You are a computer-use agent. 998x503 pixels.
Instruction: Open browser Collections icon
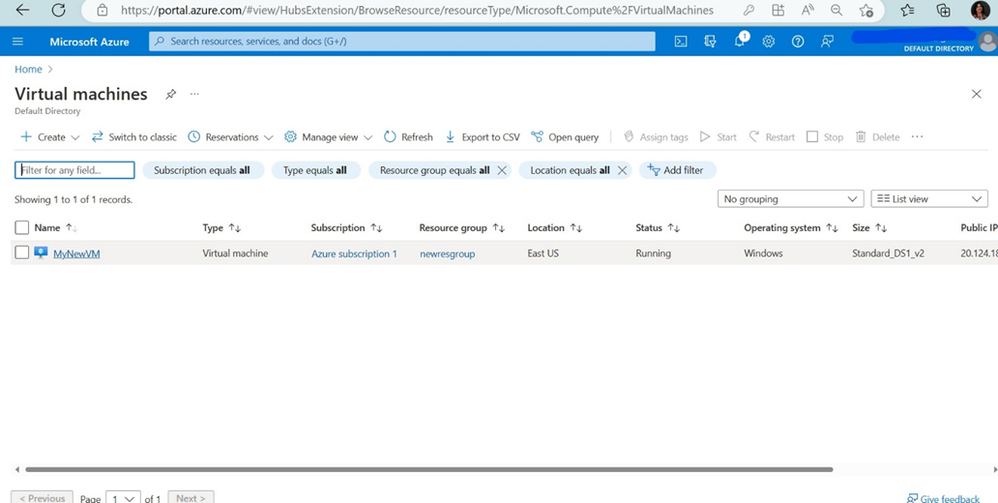(x=943, y=10)
